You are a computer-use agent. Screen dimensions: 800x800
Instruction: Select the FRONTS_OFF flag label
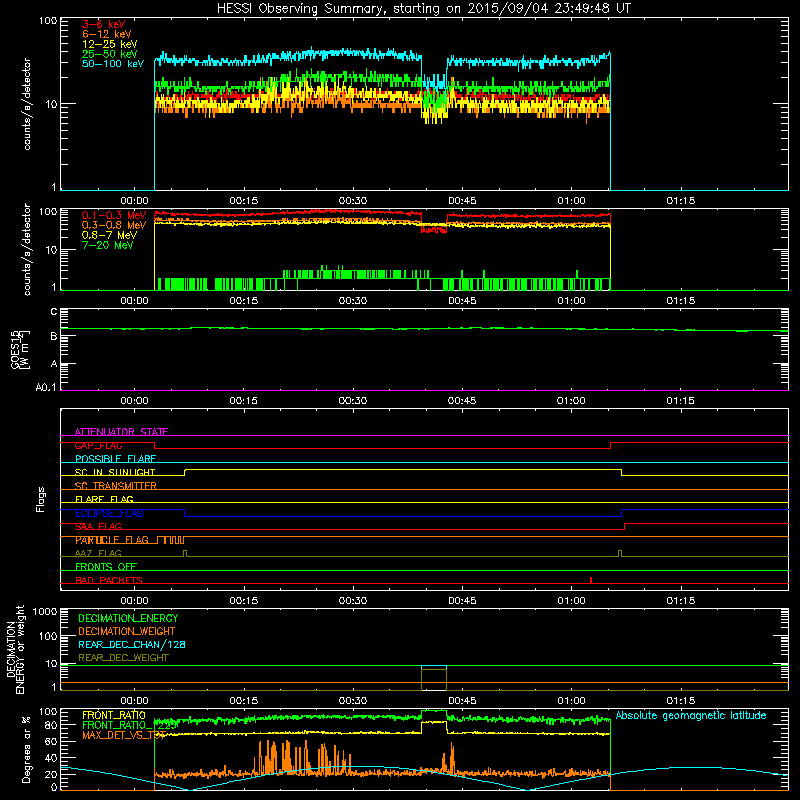coord(106,567)
